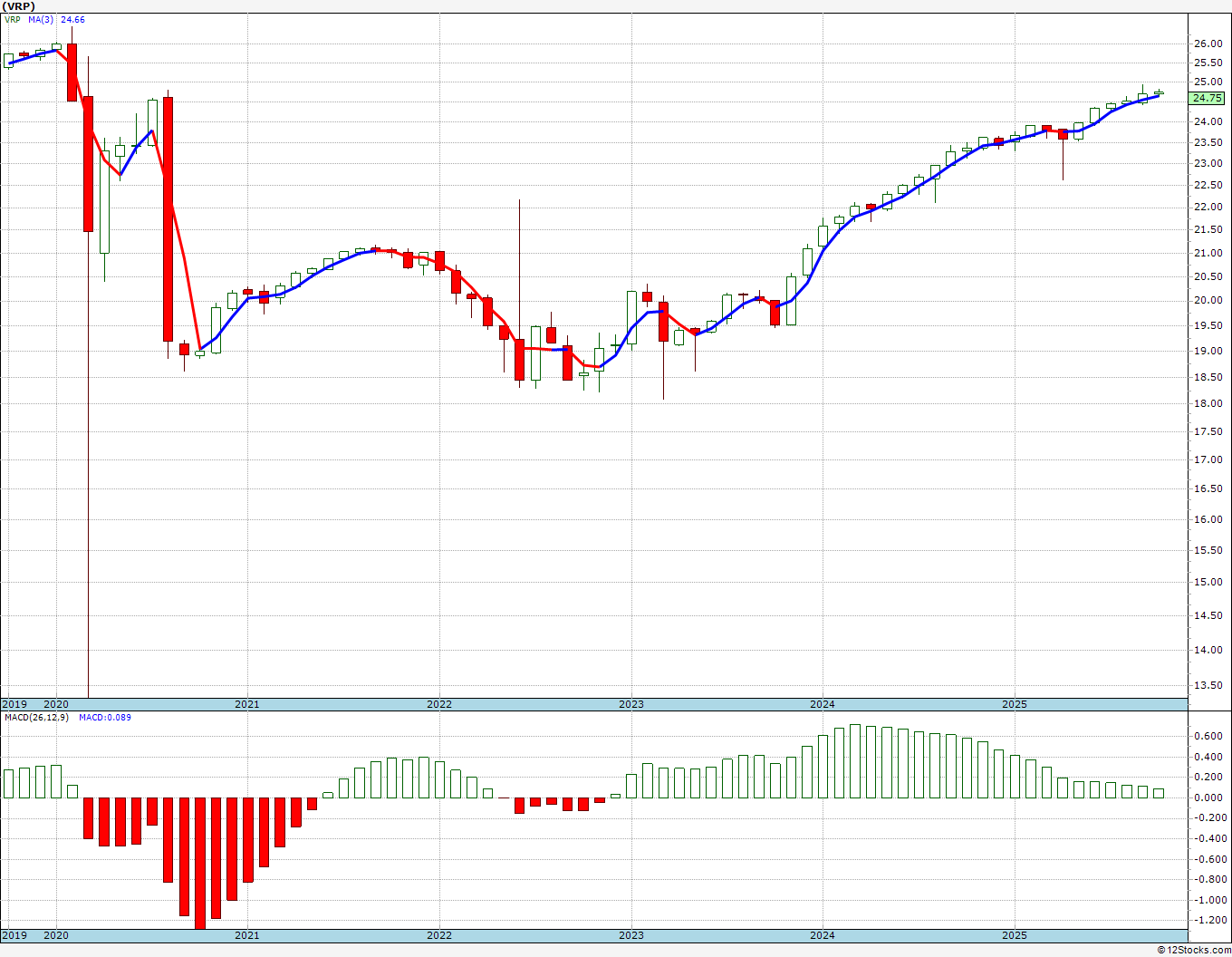Click the (VRP) chart title
Image resolution: width=1232 pixels, height=957 pixels.
click(x=17, y=5)
